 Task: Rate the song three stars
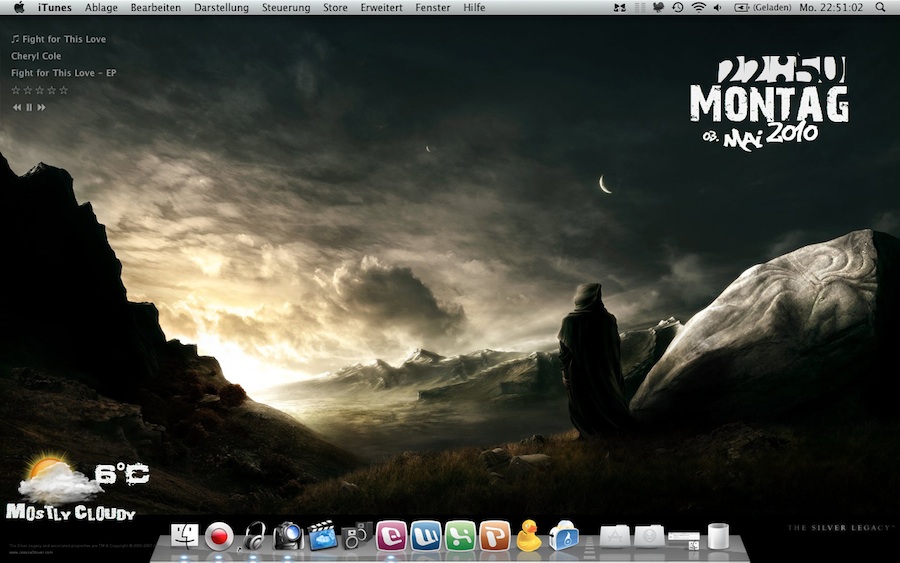(x=40, y=90)
